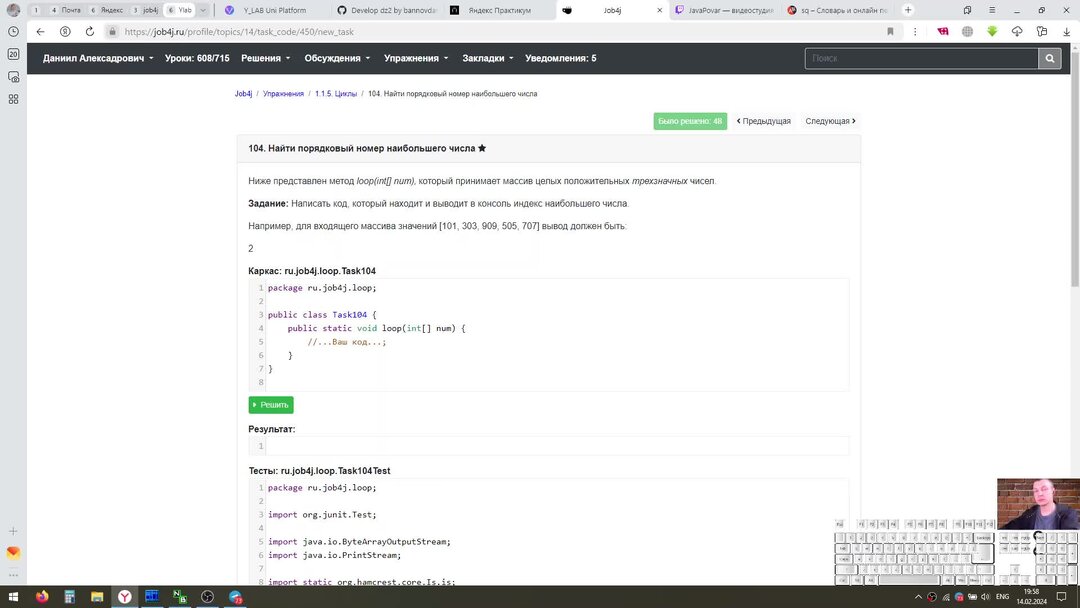Viewport: 1080px width, 608px height.
Task: Open the Обсуждения dropdown menu
Action: pos(338,59)
